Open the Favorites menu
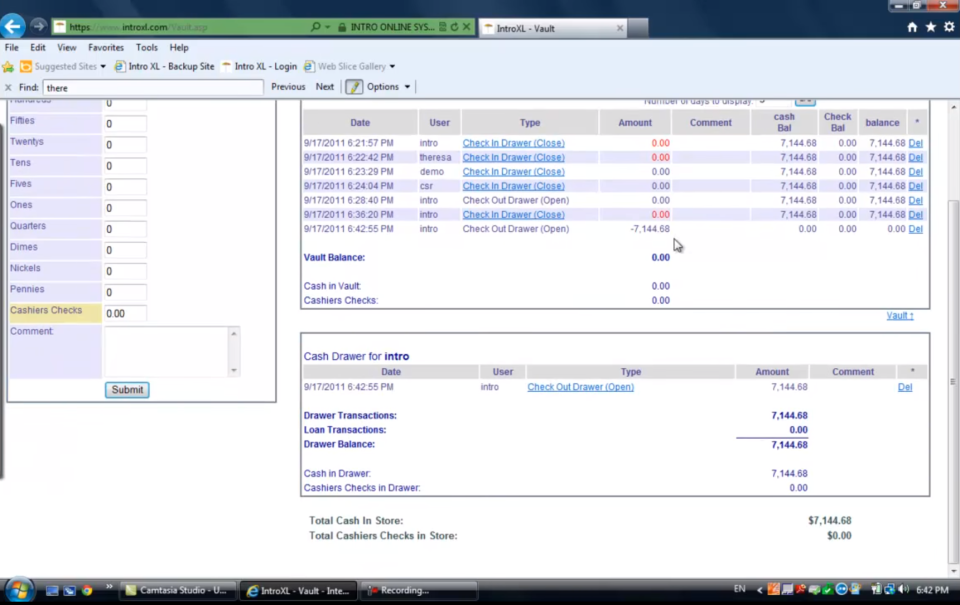Screen dimensions: 960x605 [105, 47]
